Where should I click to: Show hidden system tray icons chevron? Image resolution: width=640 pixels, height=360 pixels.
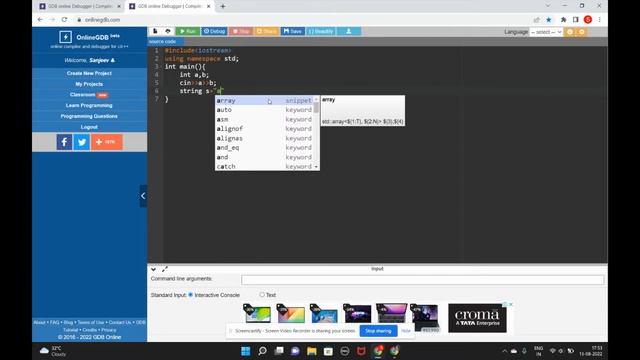click(504, 351)
